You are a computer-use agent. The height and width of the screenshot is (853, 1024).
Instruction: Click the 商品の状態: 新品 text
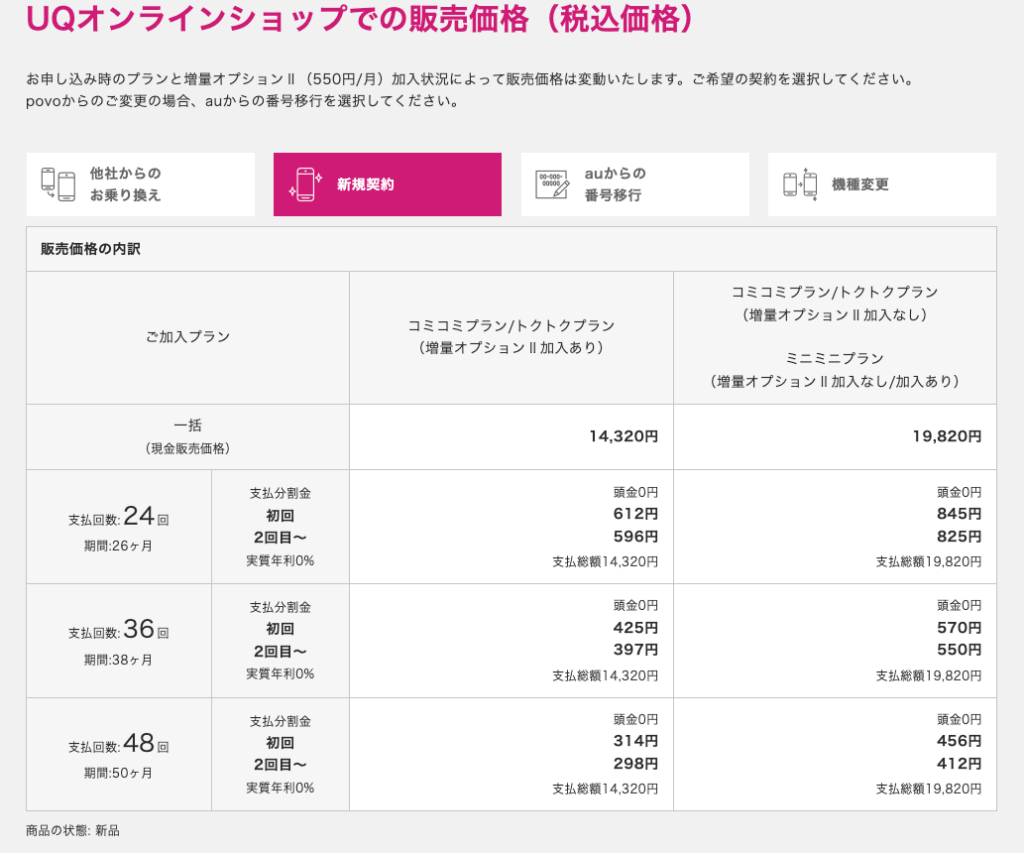pos(73,830)
